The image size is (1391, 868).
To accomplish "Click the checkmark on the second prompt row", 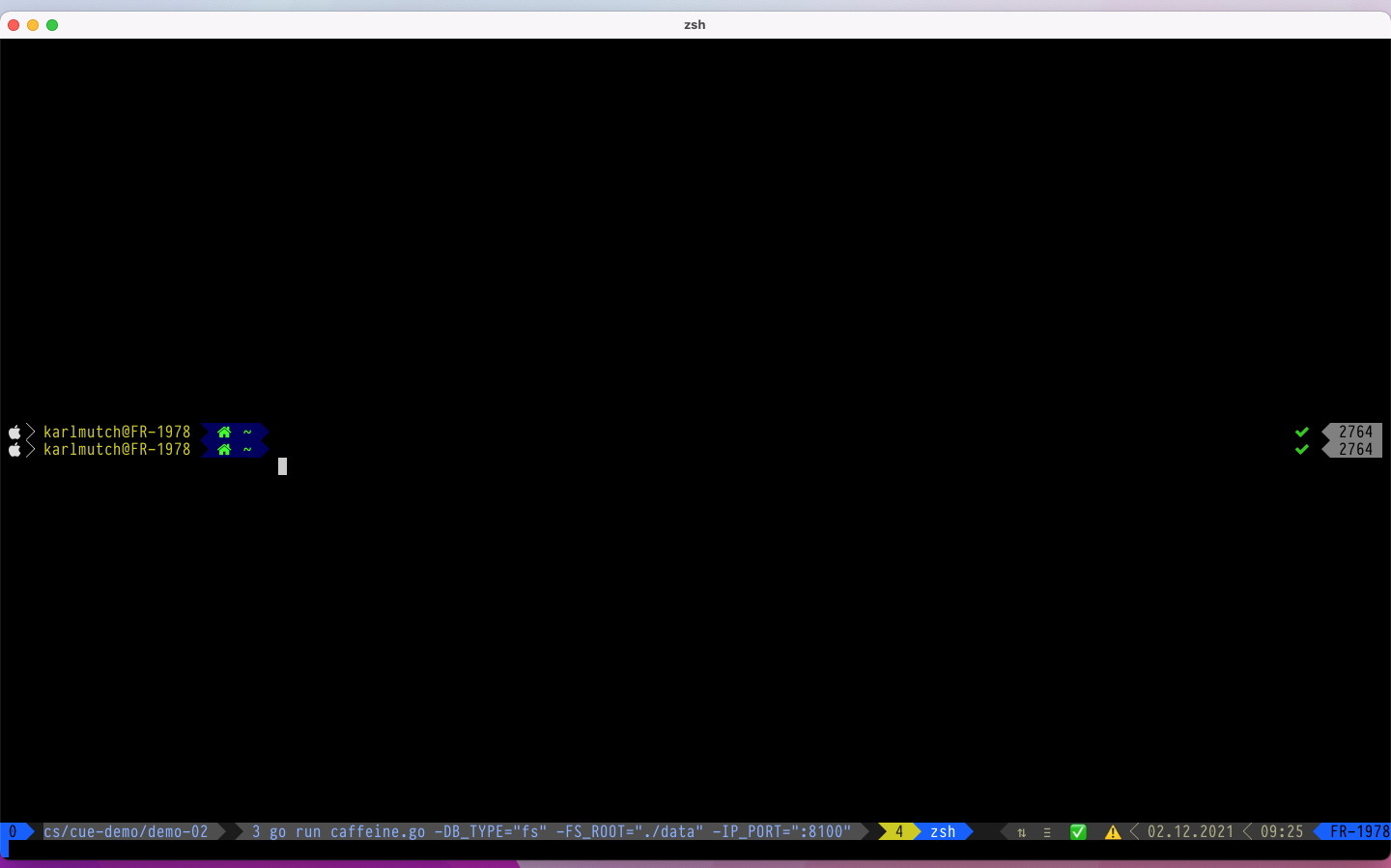I will 1302,449.
